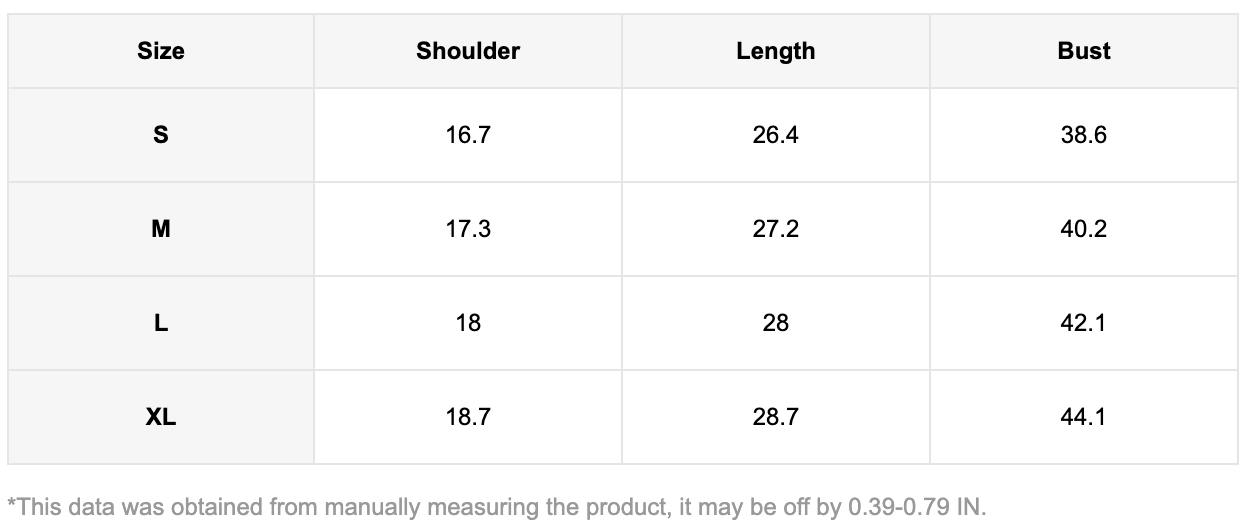Image resolution: width=1252 pixels, height=528 pixels.
Task: Click the Bust column header
Action: (x=1084, y=51)
